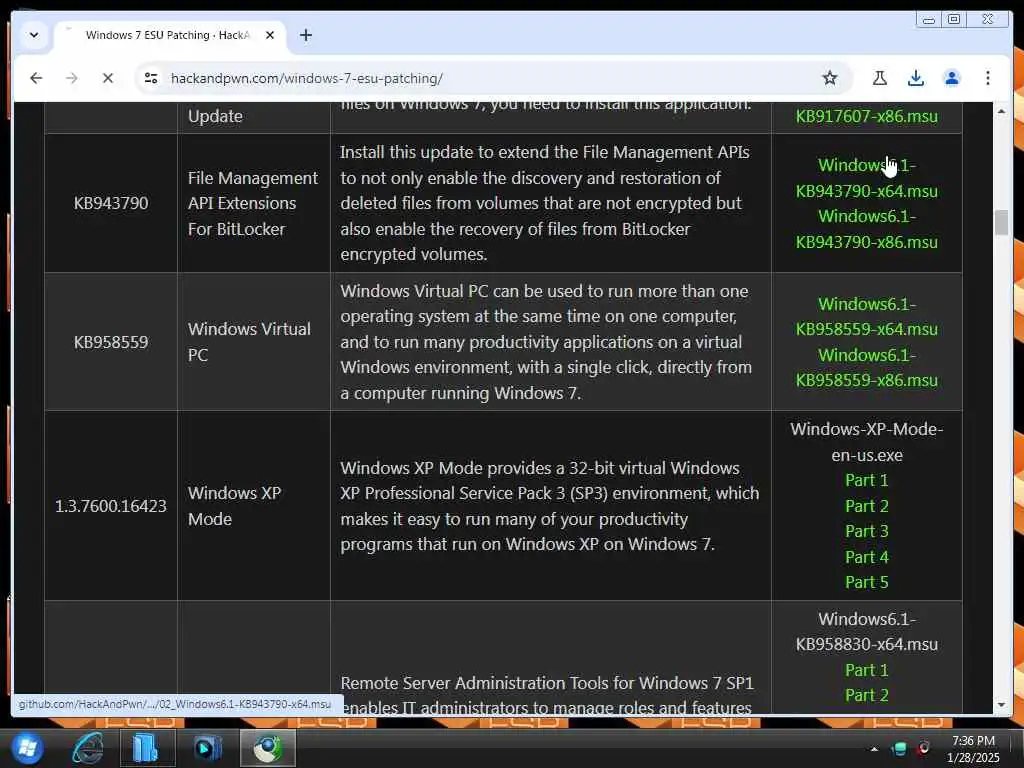The width and height of the screenshot is (1024, 768).
Task: Open the network tray icon
Action: [x=899, y=749]
